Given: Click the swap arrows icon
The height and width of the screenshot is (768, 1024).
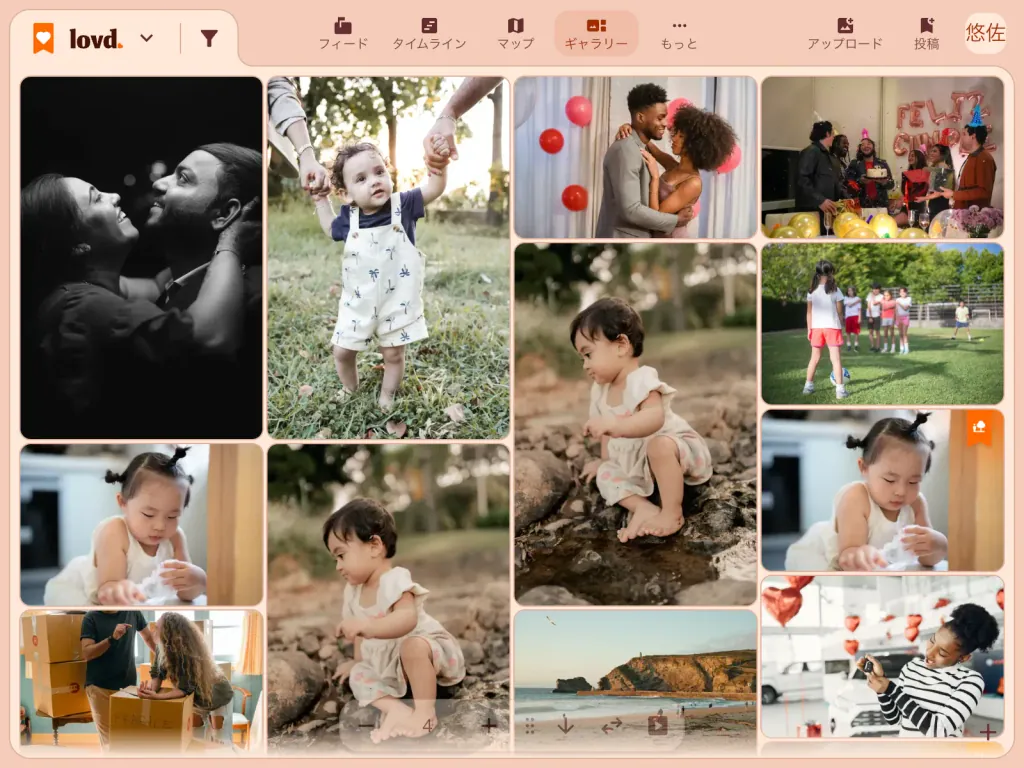Looking at the screenshot, I should (x=611, y=725).
